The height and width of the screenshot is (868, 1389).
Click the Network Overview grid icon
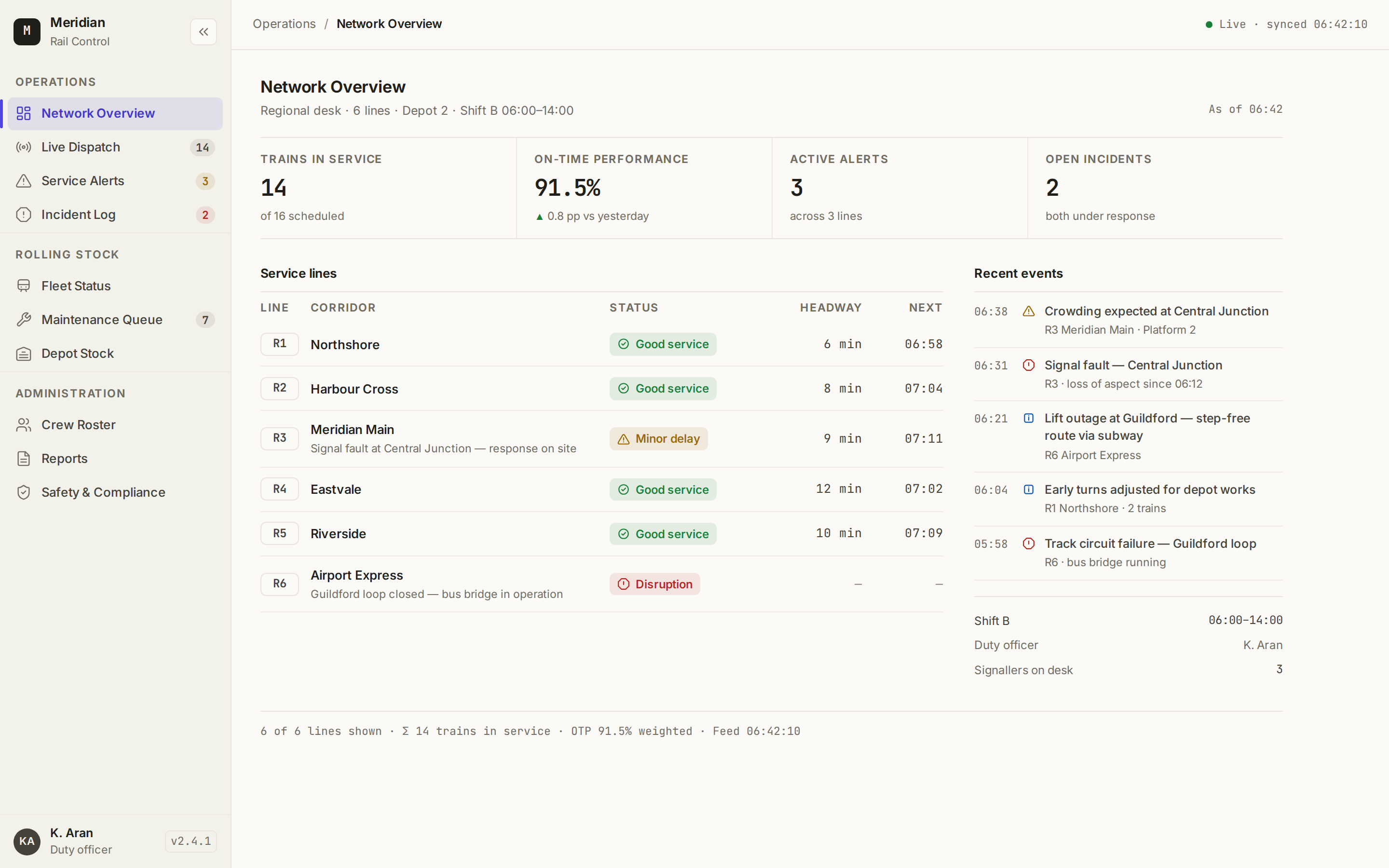pos(24,113)
